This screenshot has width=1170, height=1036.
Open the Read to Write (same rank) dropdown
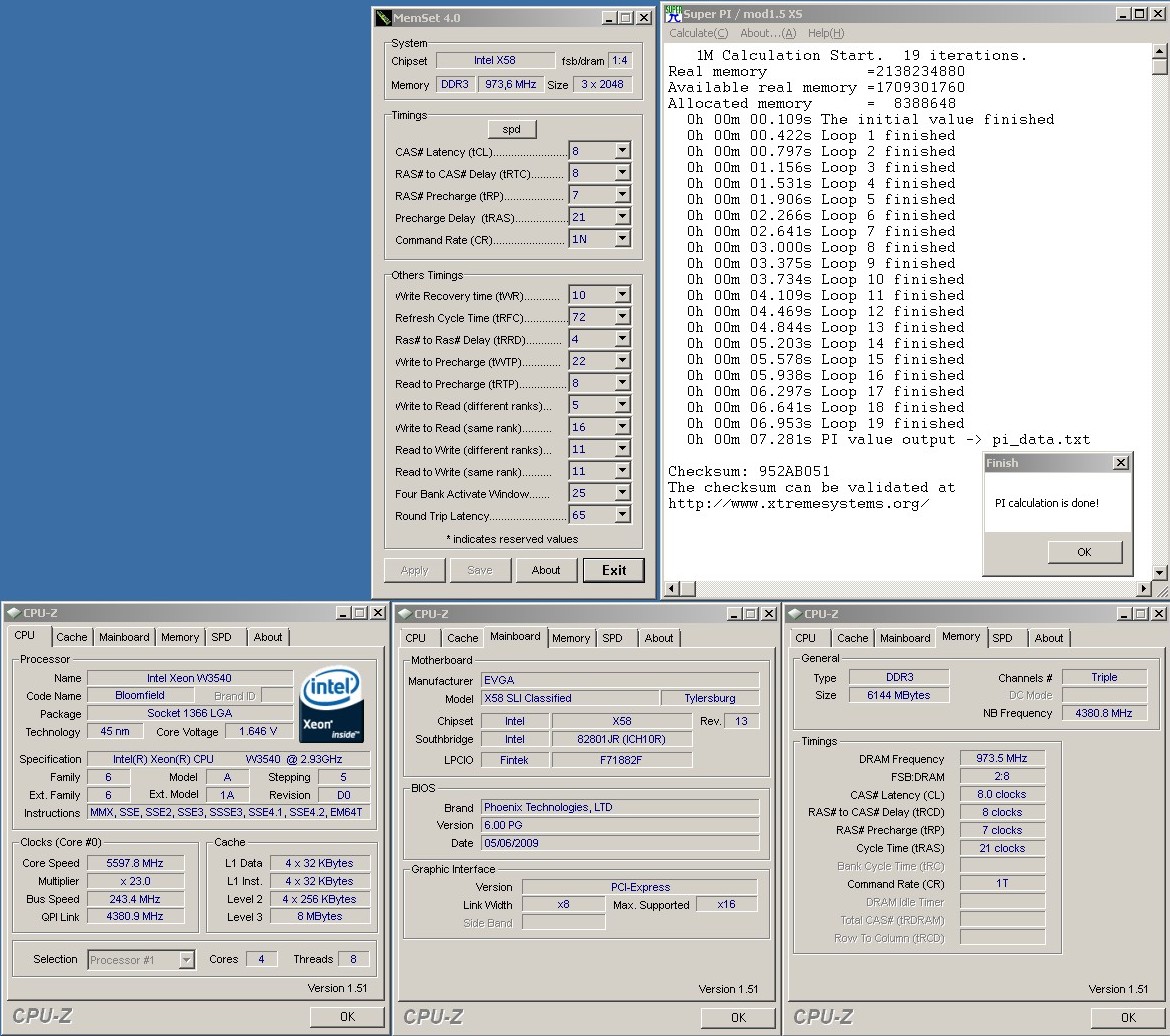622,471
